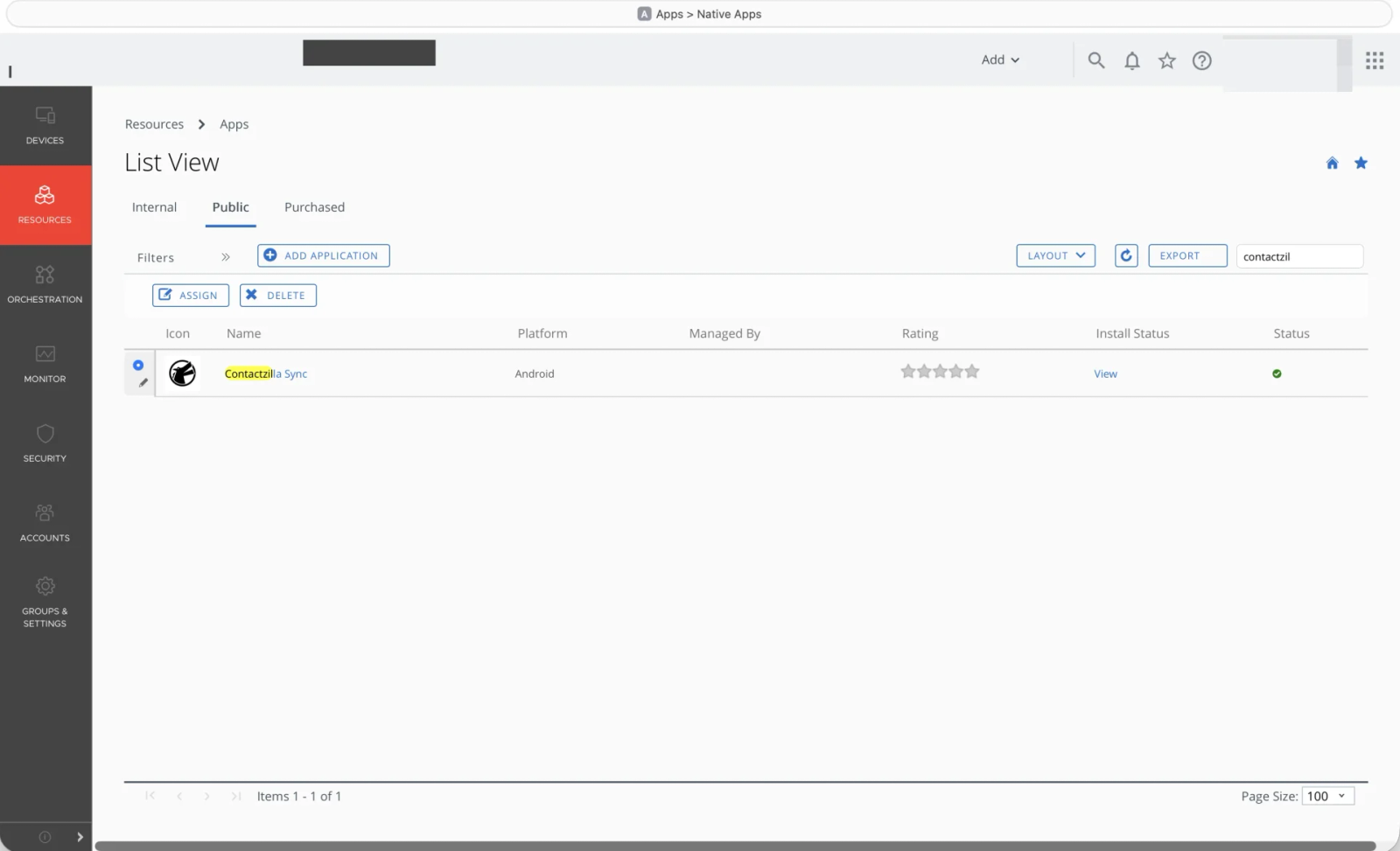
Task: Click the Apps breadcrumb link
Action: (234, 124)
